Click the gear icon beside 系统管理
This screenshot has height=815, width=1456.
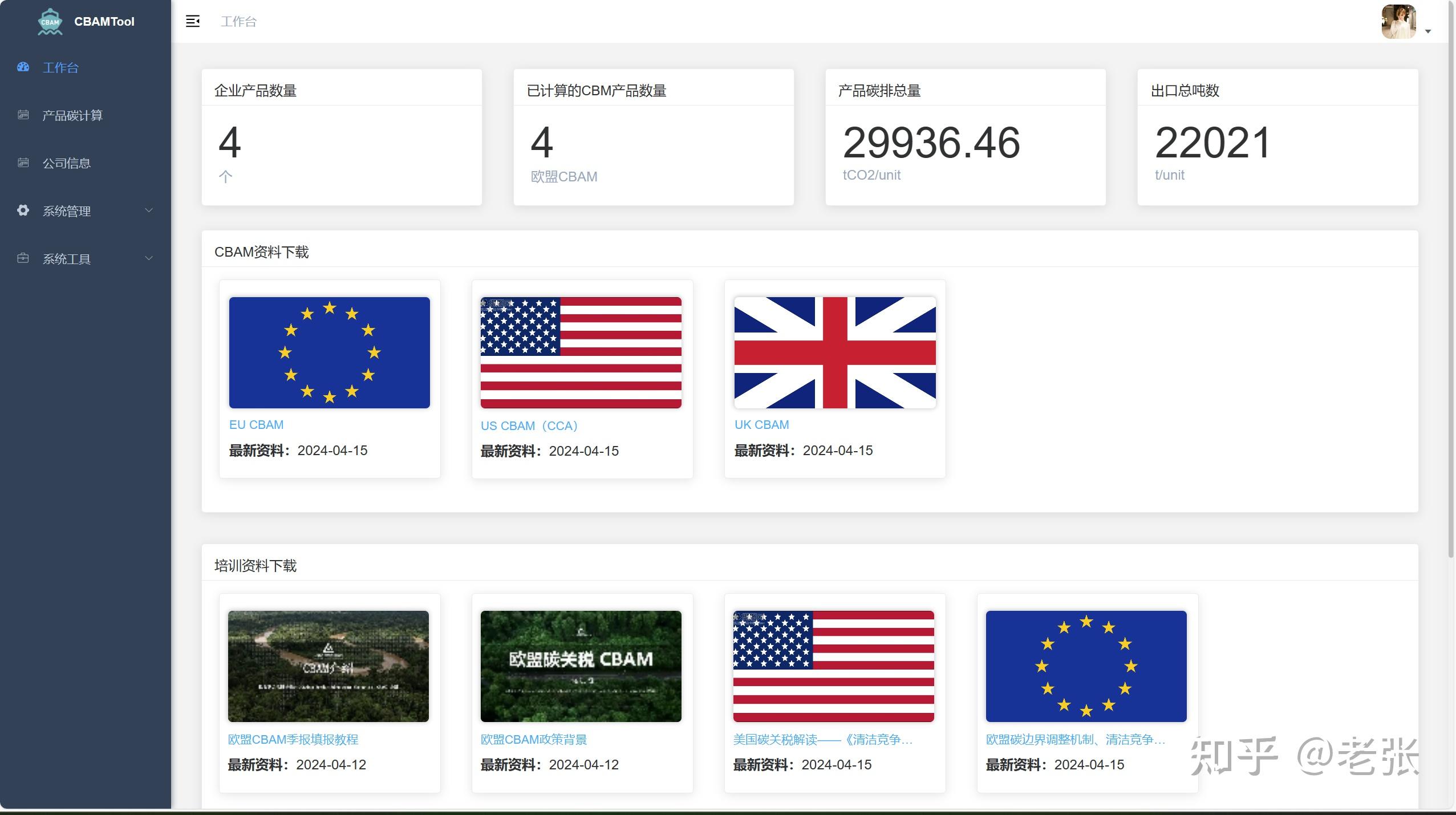click(23, 210)
